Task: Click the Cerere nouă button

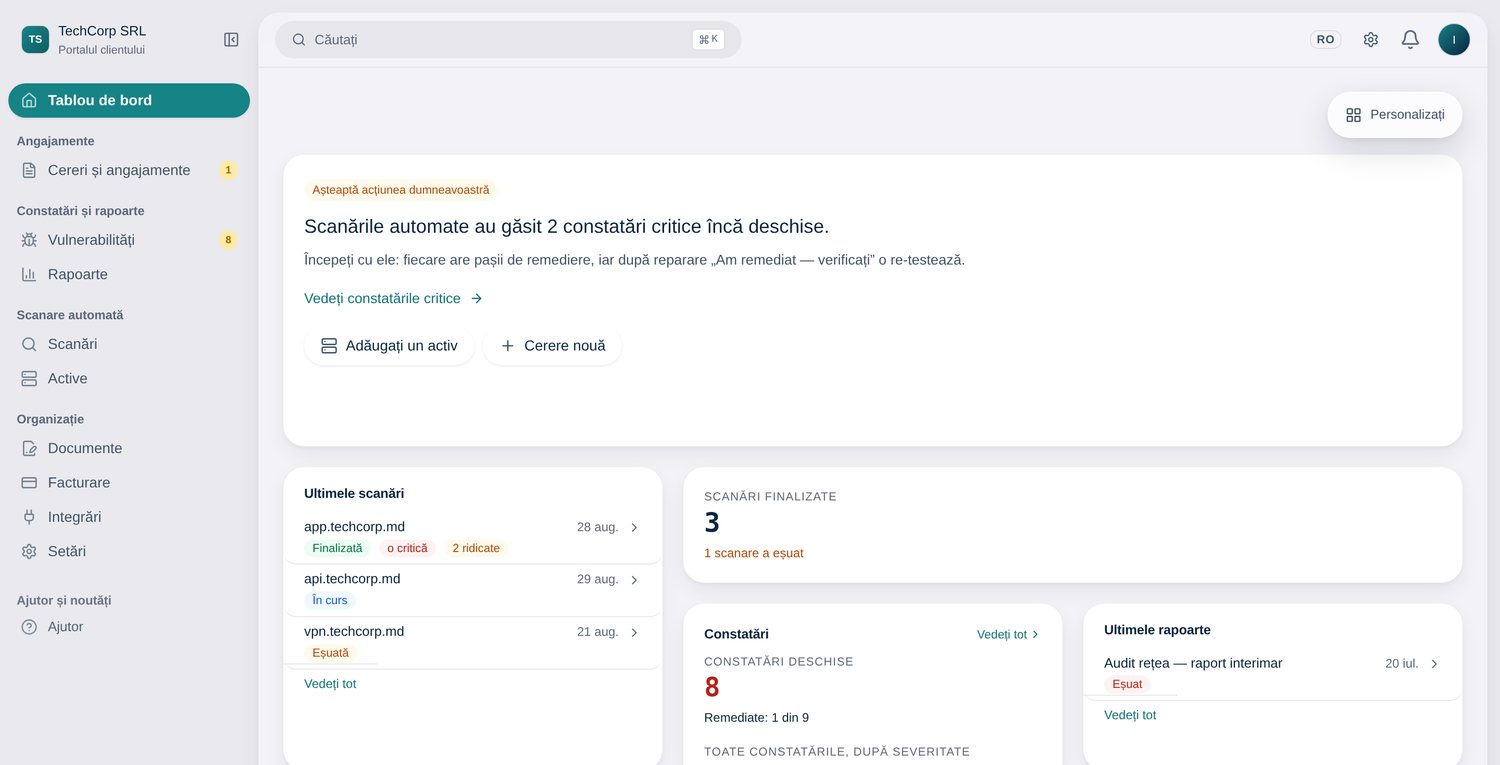Action: coord(552,346)
